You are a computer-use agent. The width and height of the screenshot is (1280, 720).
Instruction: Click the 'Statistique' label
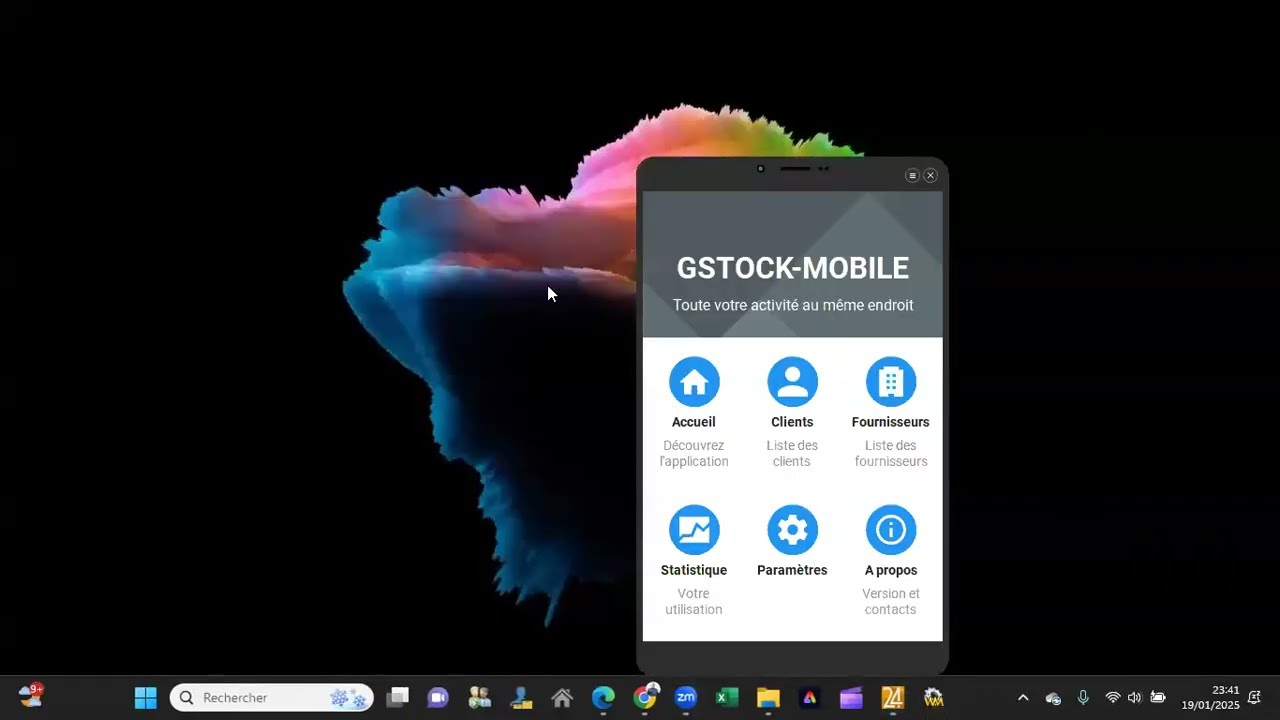(694, 570)
